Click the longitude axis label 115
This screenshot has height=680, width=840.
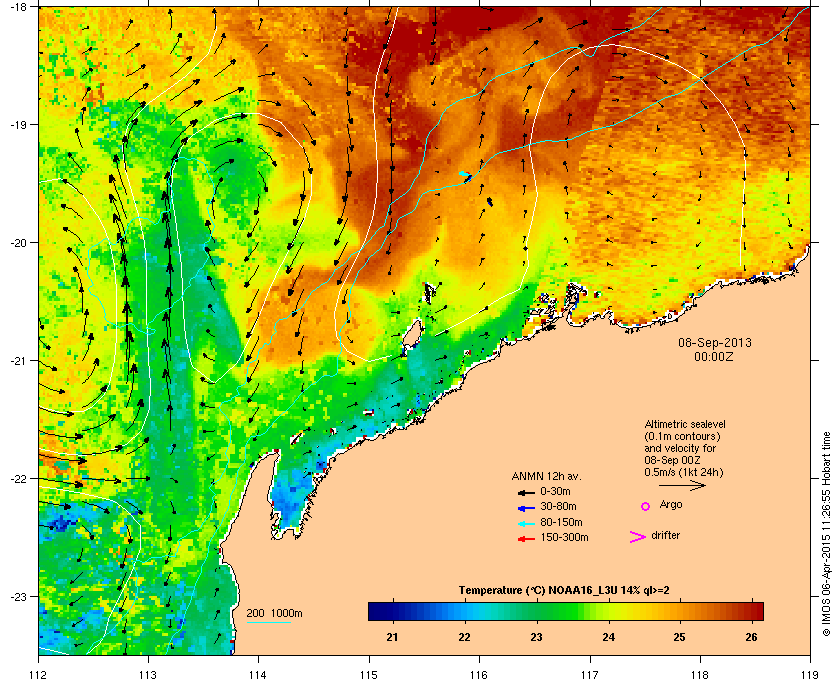369,674
